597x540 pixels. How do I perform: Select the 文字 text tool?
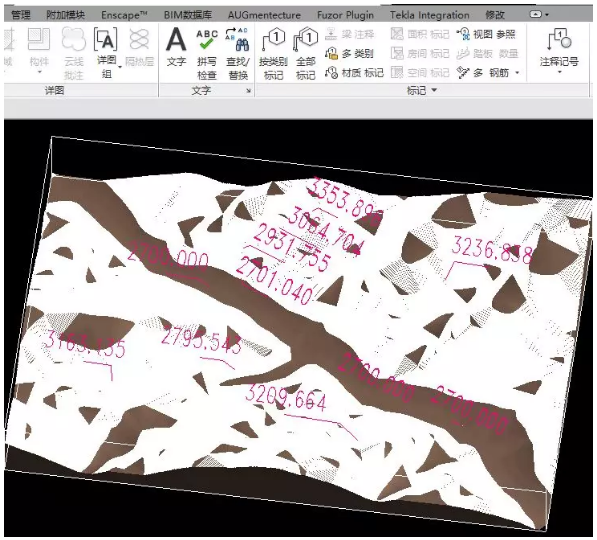[176, 46]
